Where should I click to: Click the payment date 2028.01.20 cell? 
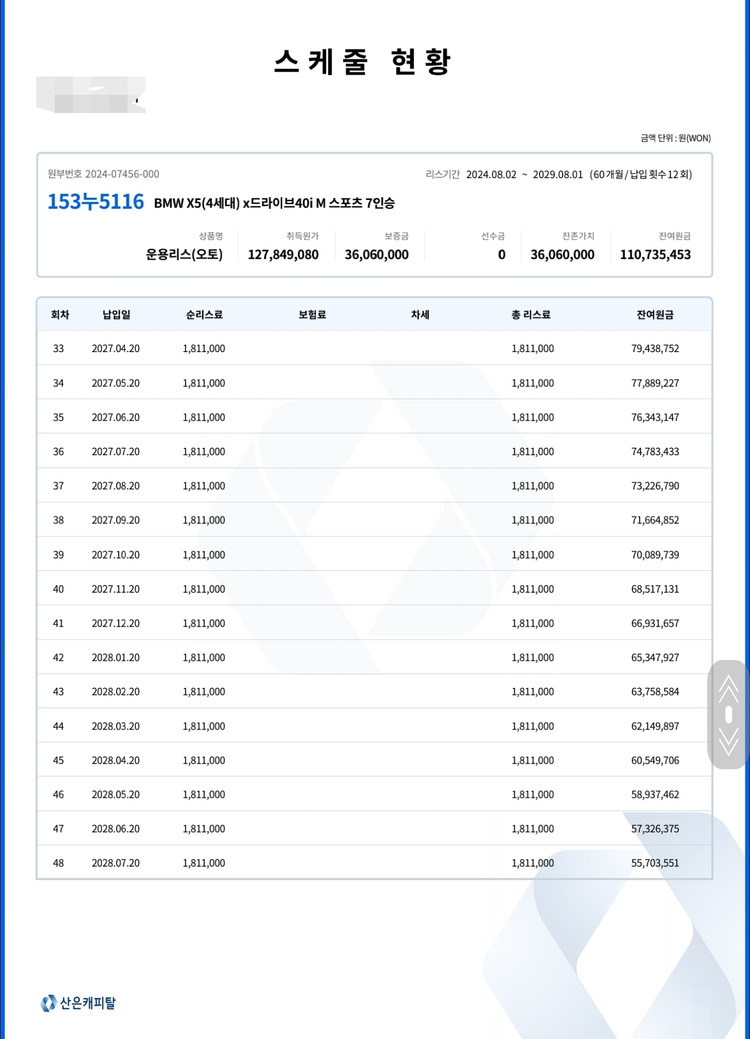(x=116, y=657)
